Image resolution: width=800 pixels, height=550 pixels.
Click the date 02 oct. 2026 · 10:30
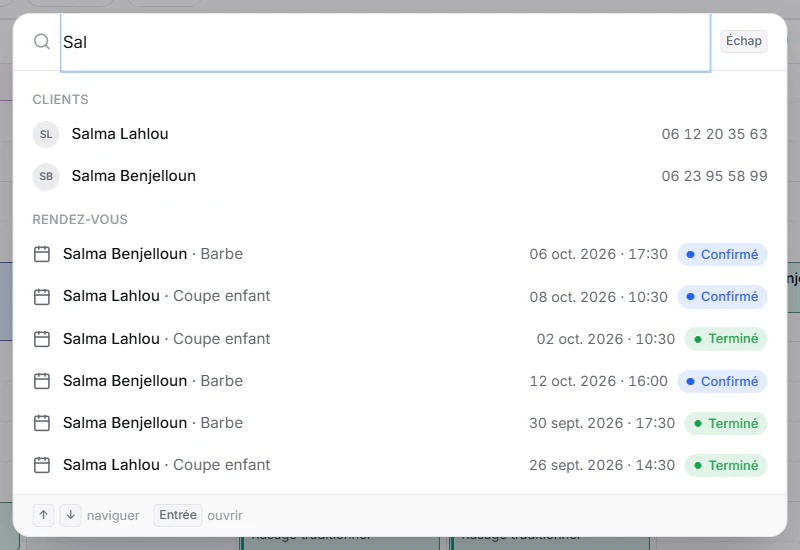point(606,339)
